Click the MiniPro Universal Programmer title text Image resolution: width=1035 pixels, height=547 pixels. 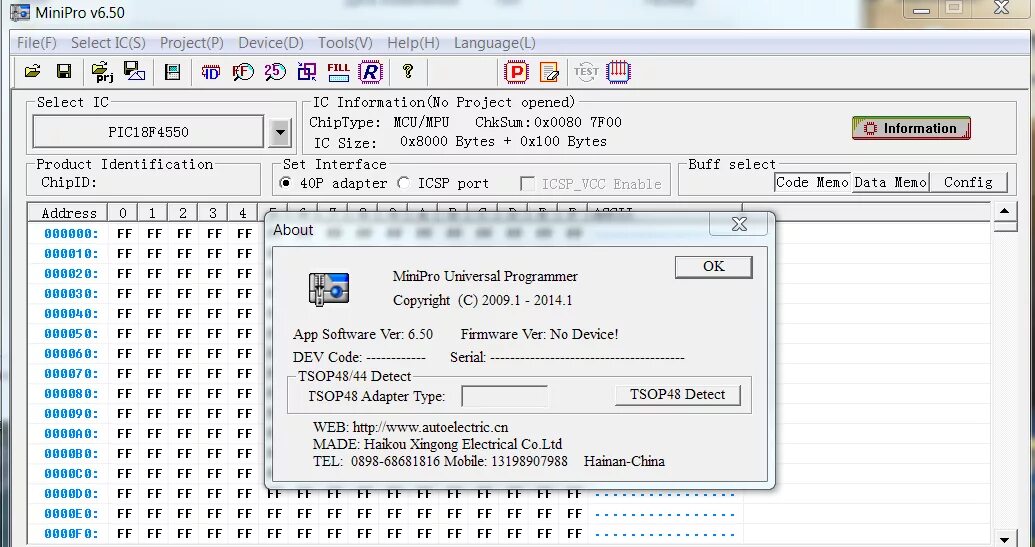[x=485, y=276]
